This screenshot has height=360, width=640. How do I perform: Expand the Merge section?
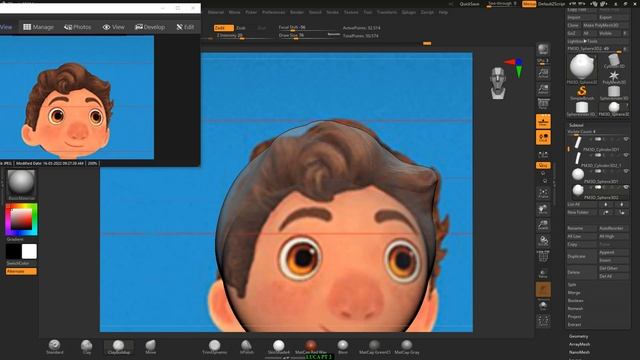[574, 293]
